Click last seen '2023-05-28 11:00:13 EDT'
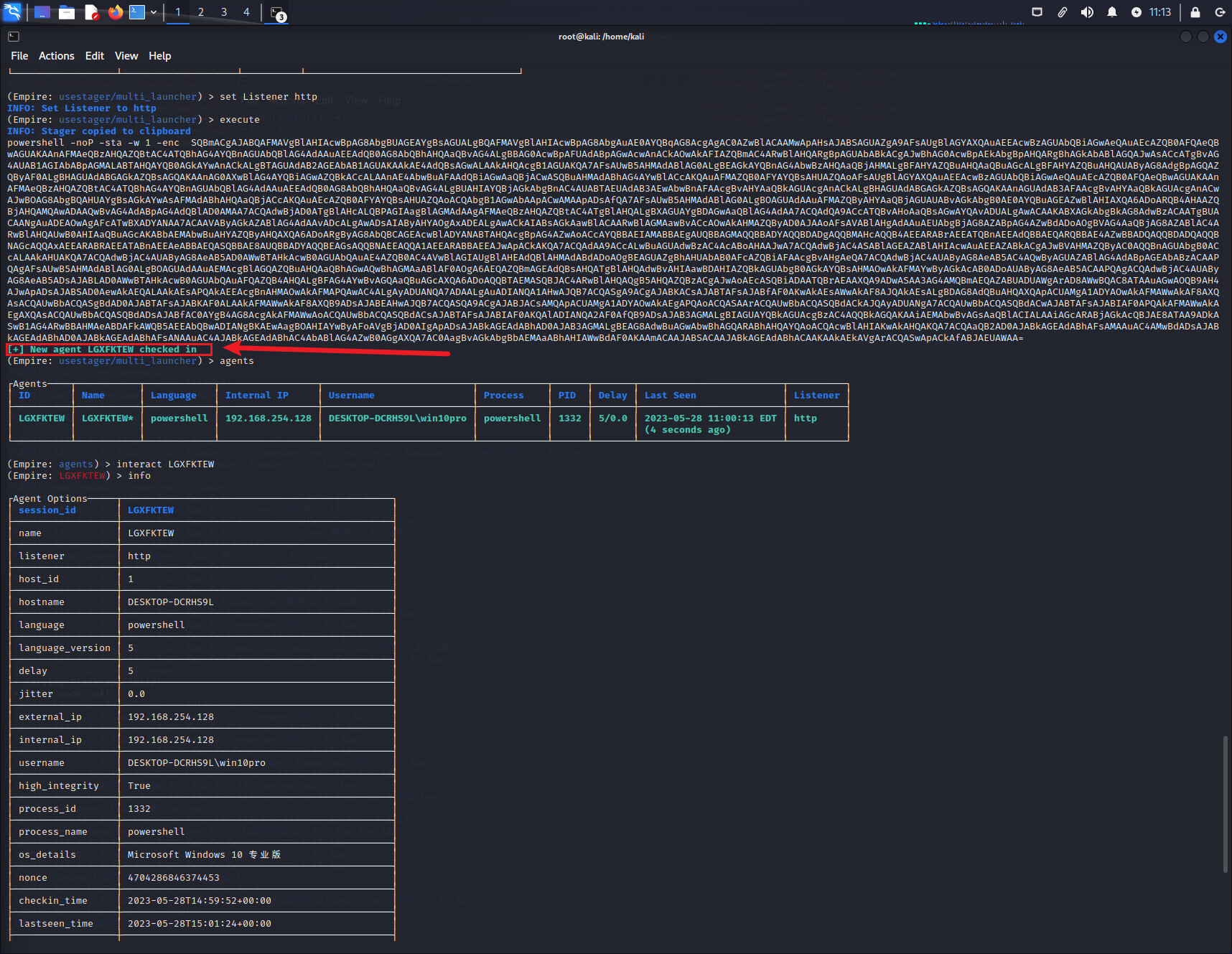1232x954 pixels. [711, 418]
